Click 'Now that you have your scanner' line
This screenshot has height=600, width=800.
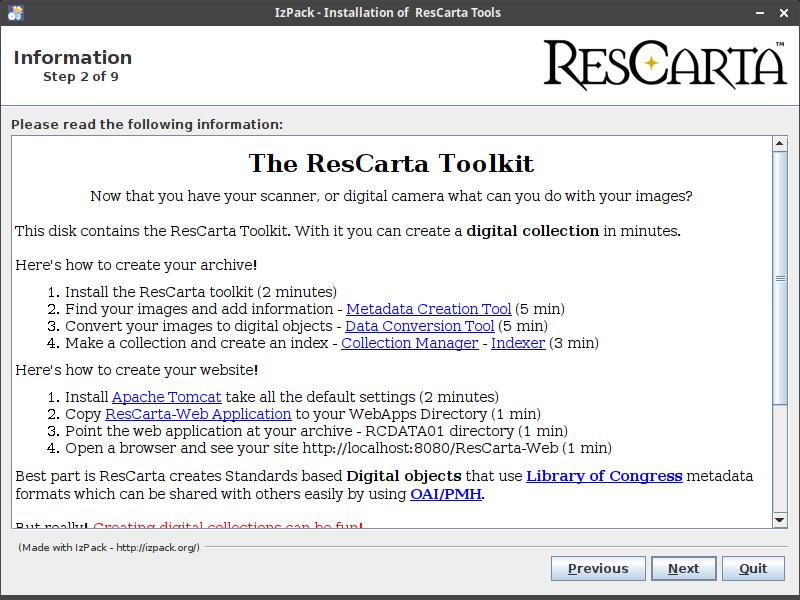point(391,196)
